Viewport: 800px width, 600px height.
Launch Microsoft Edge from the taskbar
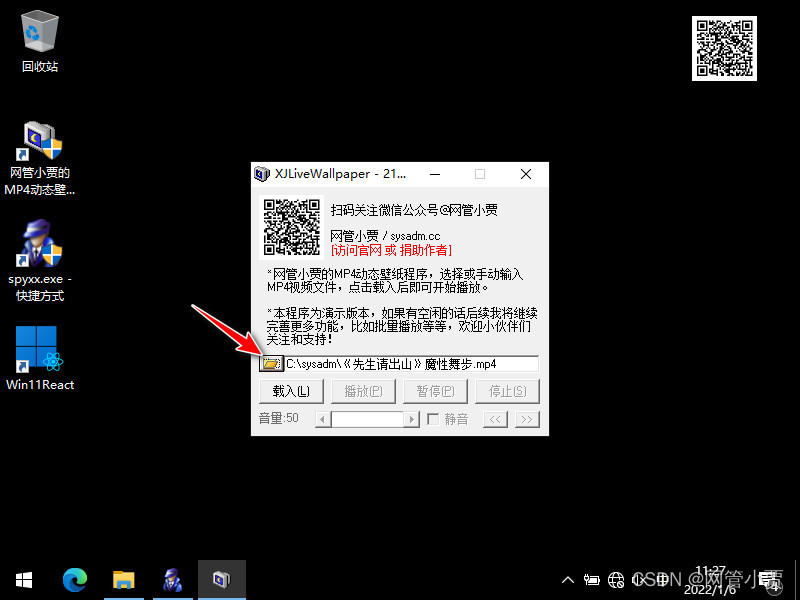click(x=75, y=578)
